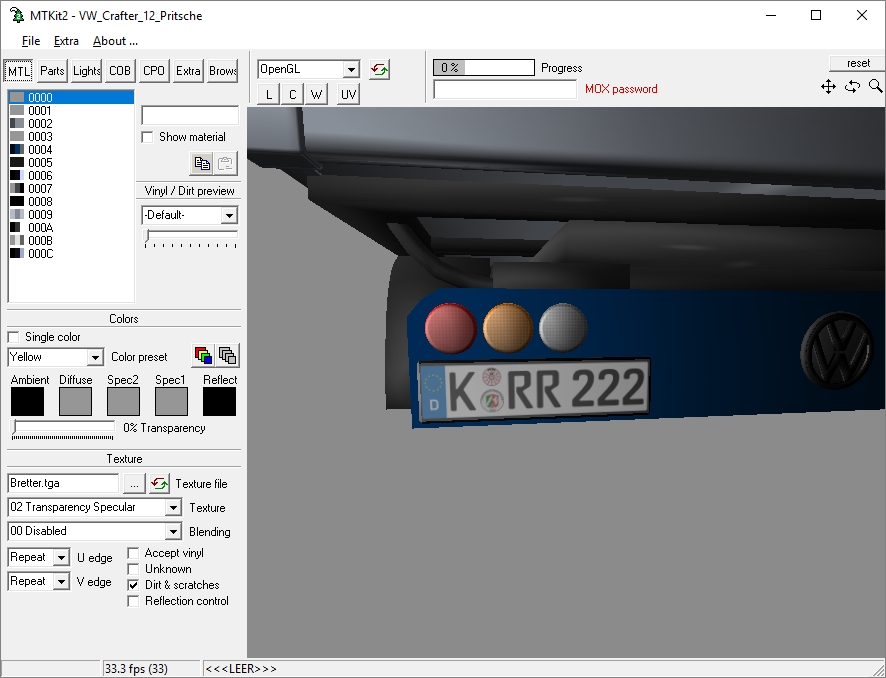Click the reset view button
The image size is (886, 678).
point(858,63)
